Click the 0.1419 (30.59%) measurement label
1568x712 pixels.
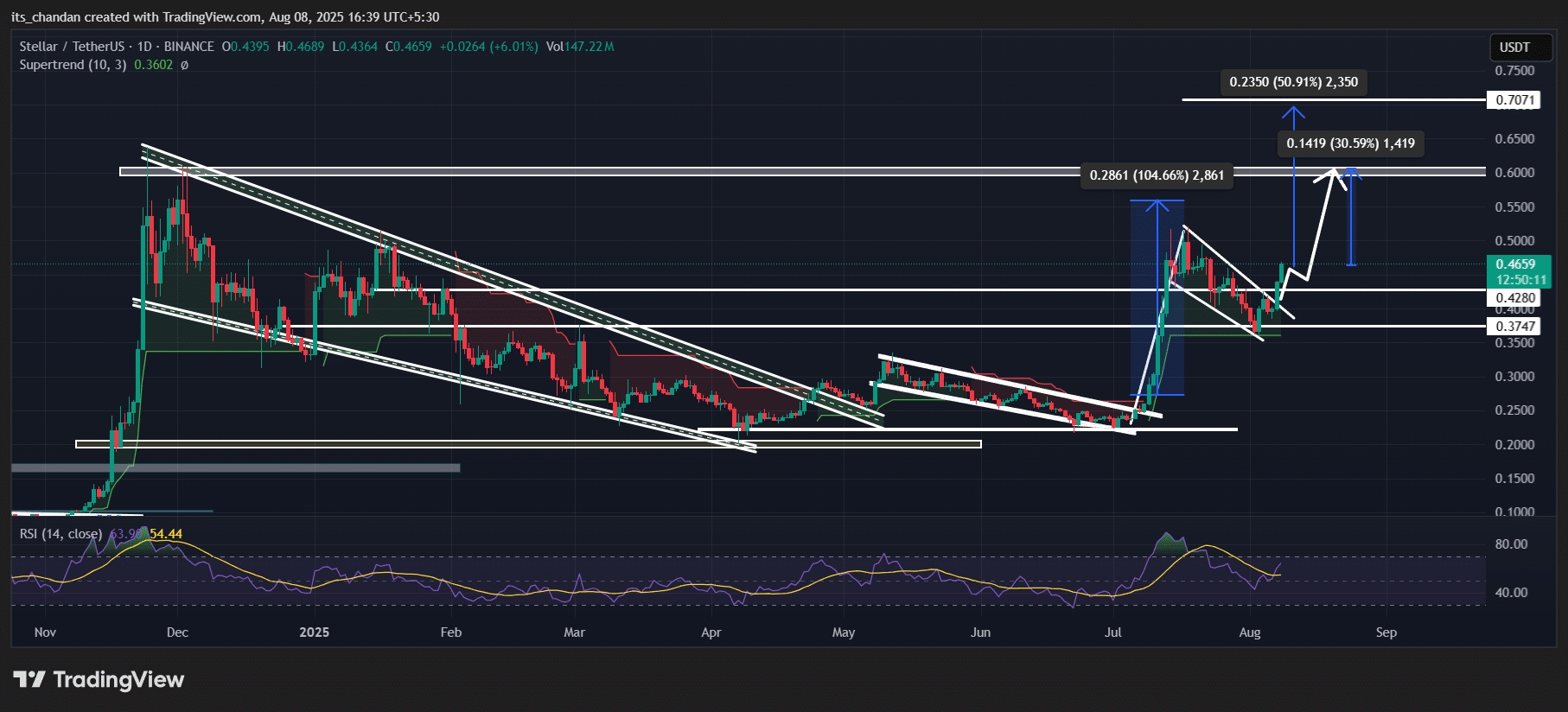click(1350, 143)
